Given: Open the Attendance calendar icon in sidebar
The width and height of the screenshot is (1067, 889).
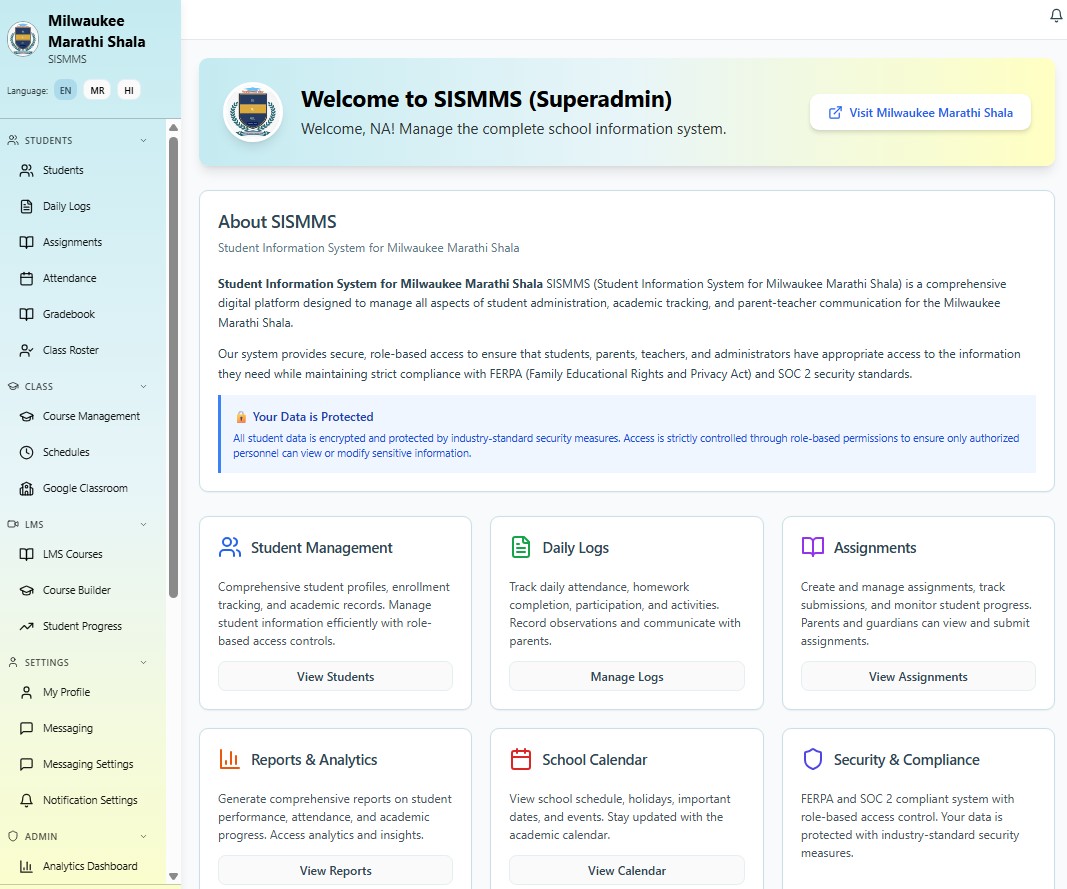Looking at the screenshot, I should point(24,278).
